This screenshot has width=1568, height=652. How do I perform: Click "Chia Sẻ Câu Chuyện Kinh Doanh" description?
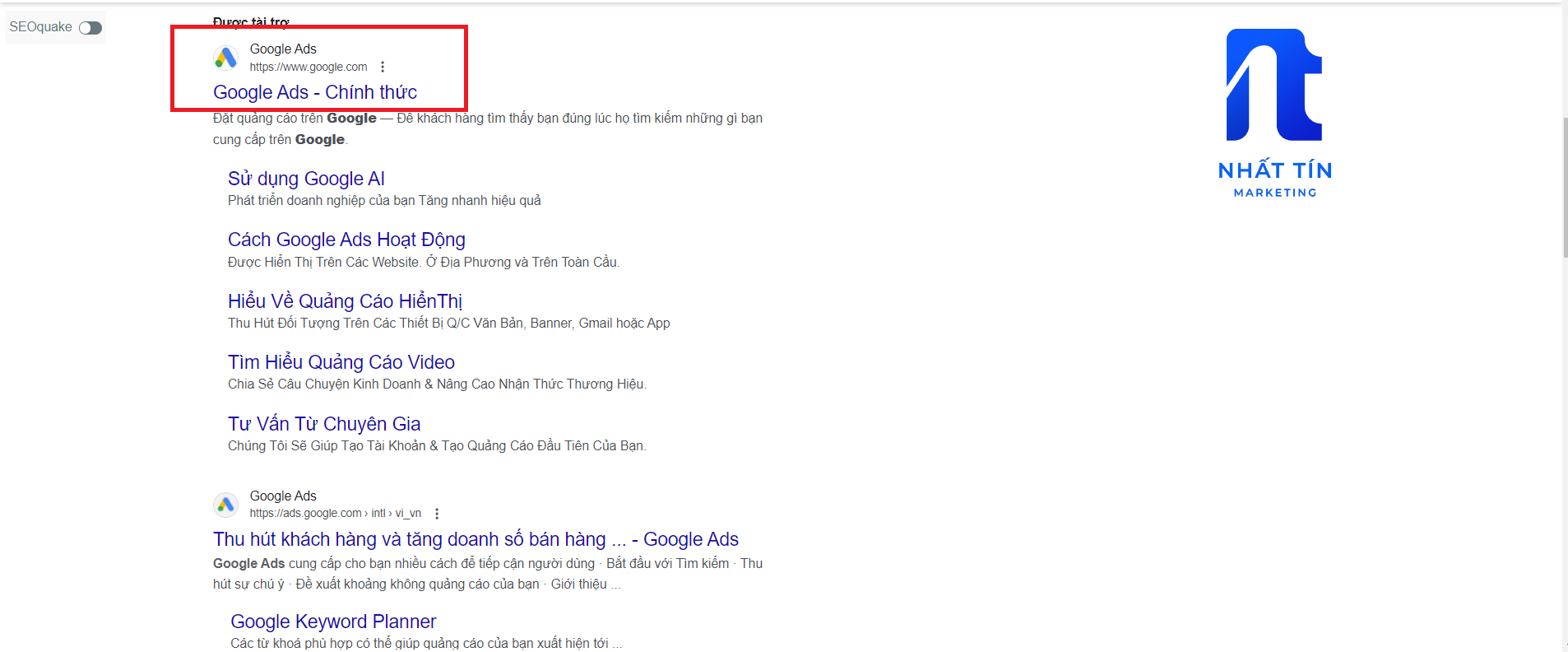(x=437, y=384)
